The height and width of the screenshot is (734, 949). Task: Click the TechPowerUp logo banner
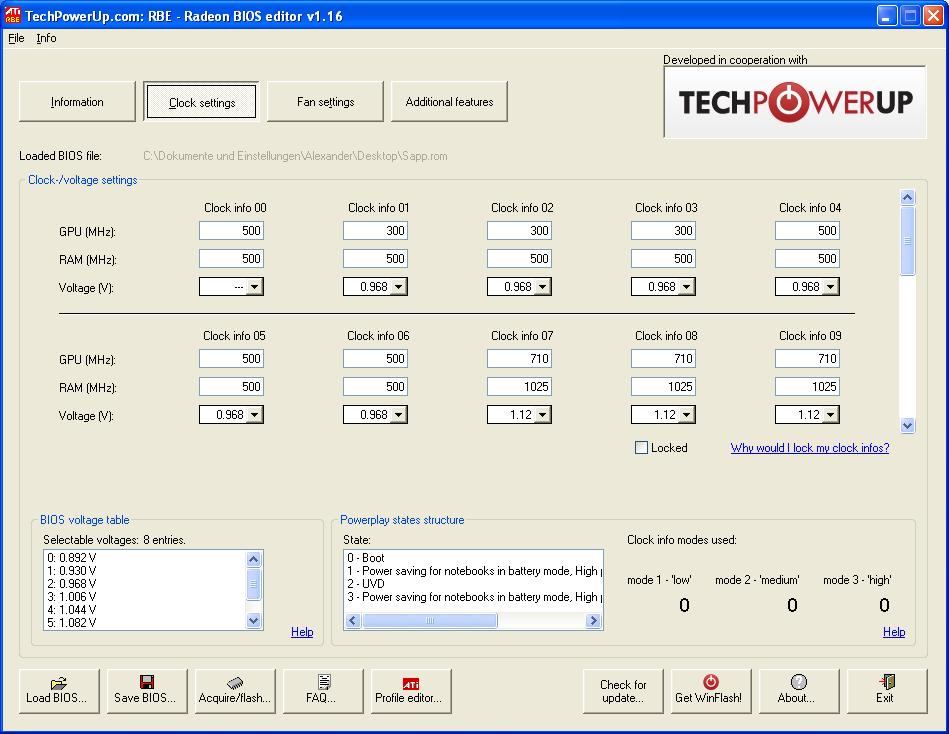pyautogui.click(x=795, y=102)
